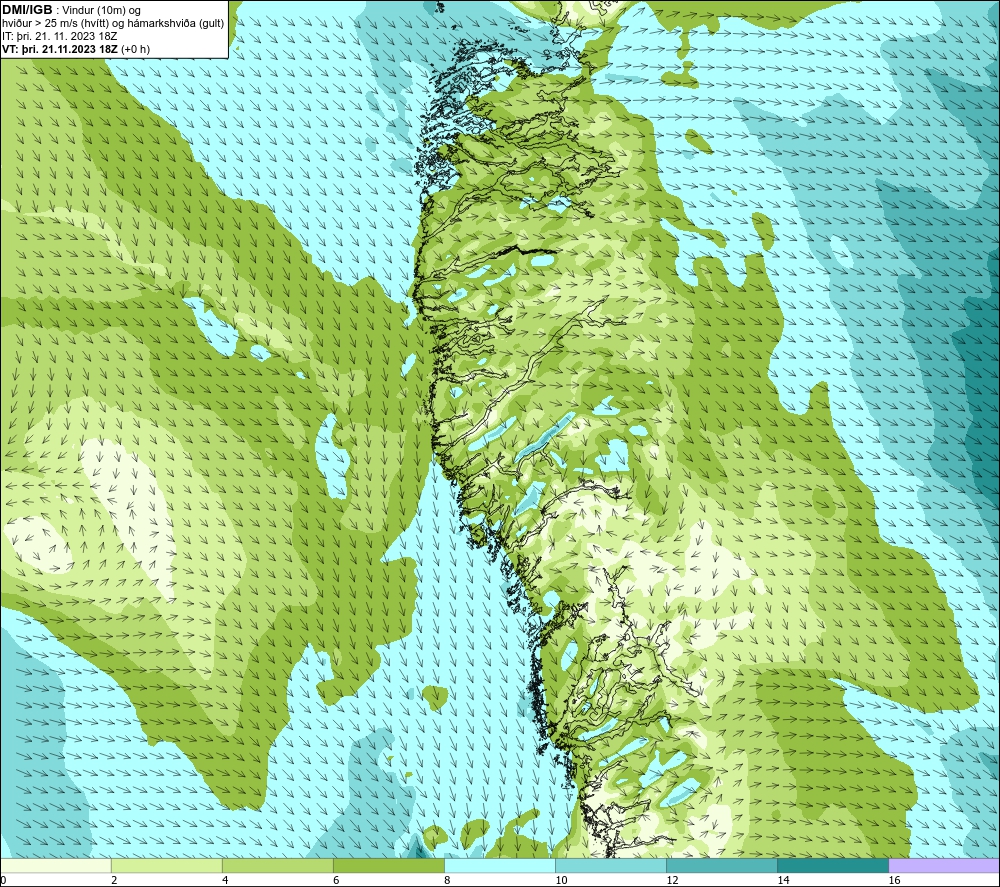Screen dimensions: 1000x887
Task: Click the light green 2–4 m/s legend swatch
Action: [166, 866]
